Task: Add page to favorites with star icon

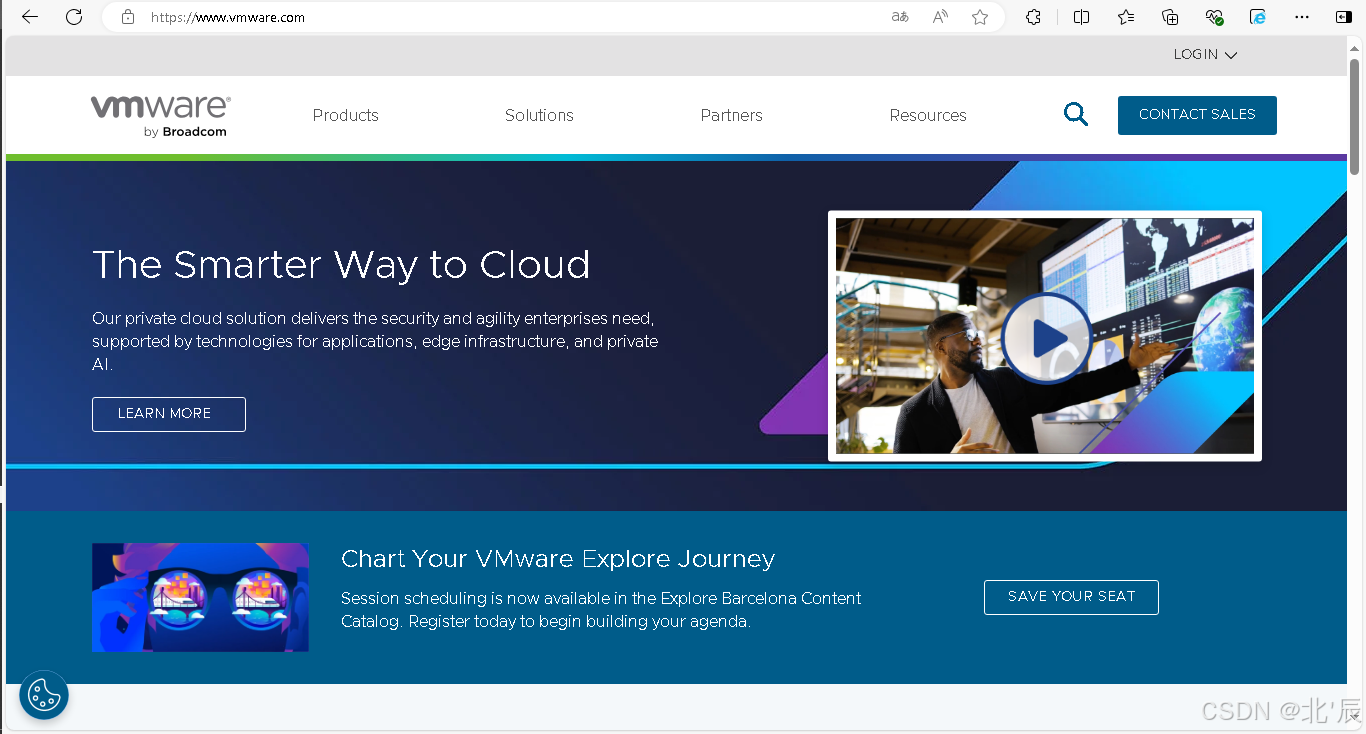Action: [x=980, y=17]
